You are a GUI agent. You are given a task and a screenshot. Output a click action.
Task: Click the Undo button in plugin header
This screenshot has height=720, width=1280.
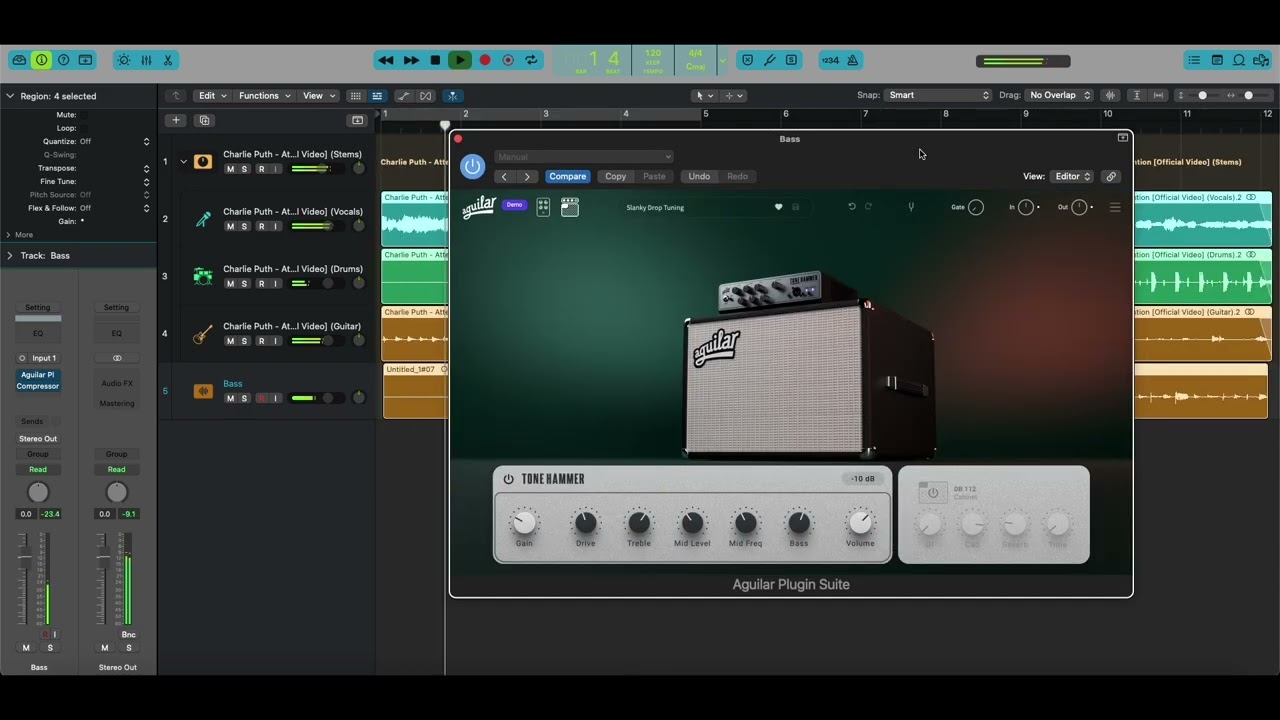(x=699, y=177)
